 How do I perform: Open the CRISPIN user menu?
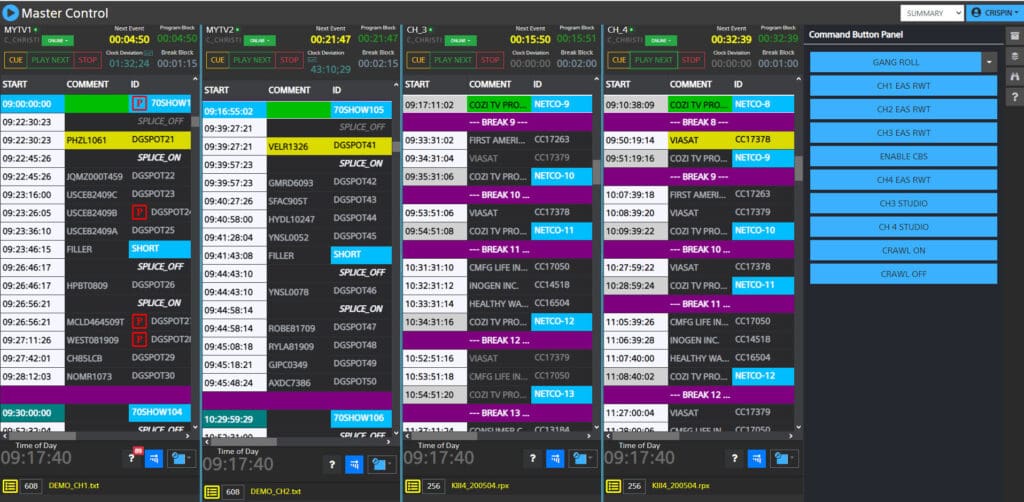pos(994,13)
